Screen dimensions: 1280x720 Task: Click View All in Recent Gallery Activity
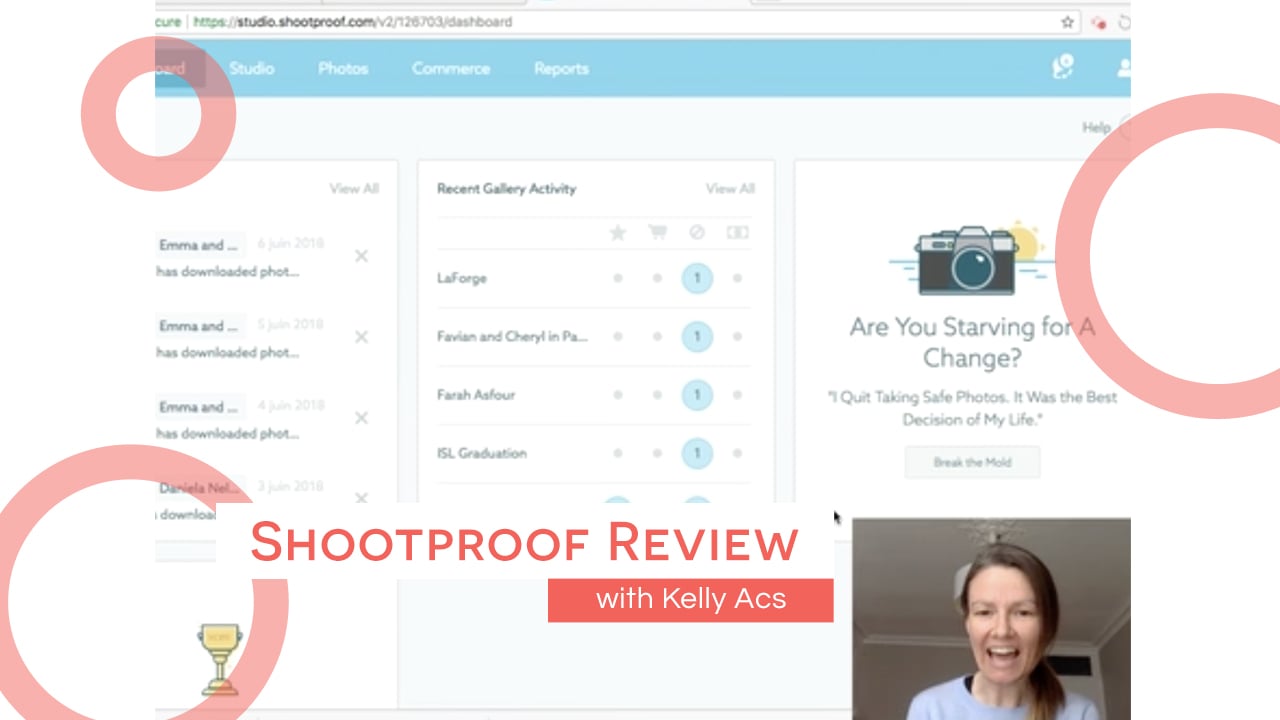[x=730, y=188]
